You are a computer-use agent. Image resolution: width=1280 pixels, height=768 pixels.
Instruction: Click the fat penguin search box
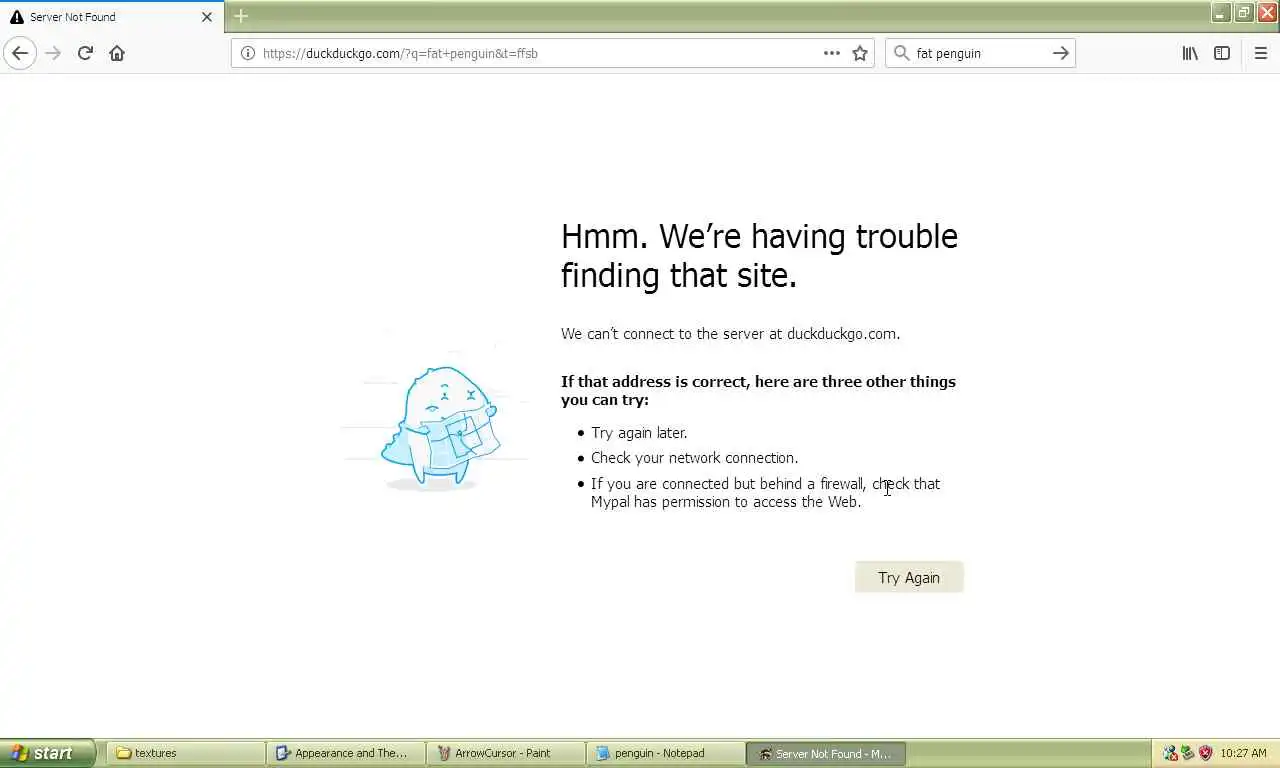(x=980, y=53)
